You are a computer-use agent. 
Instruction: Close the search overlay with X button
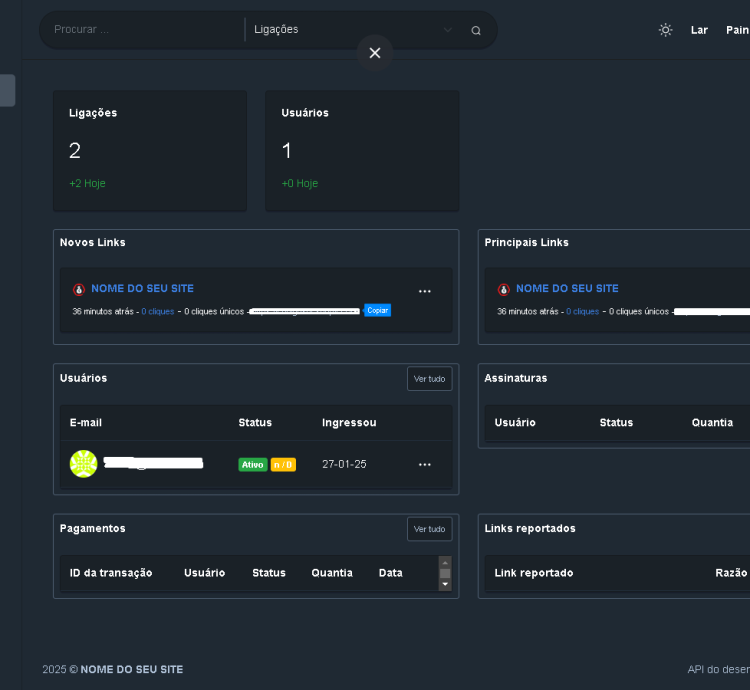[375, 53]
